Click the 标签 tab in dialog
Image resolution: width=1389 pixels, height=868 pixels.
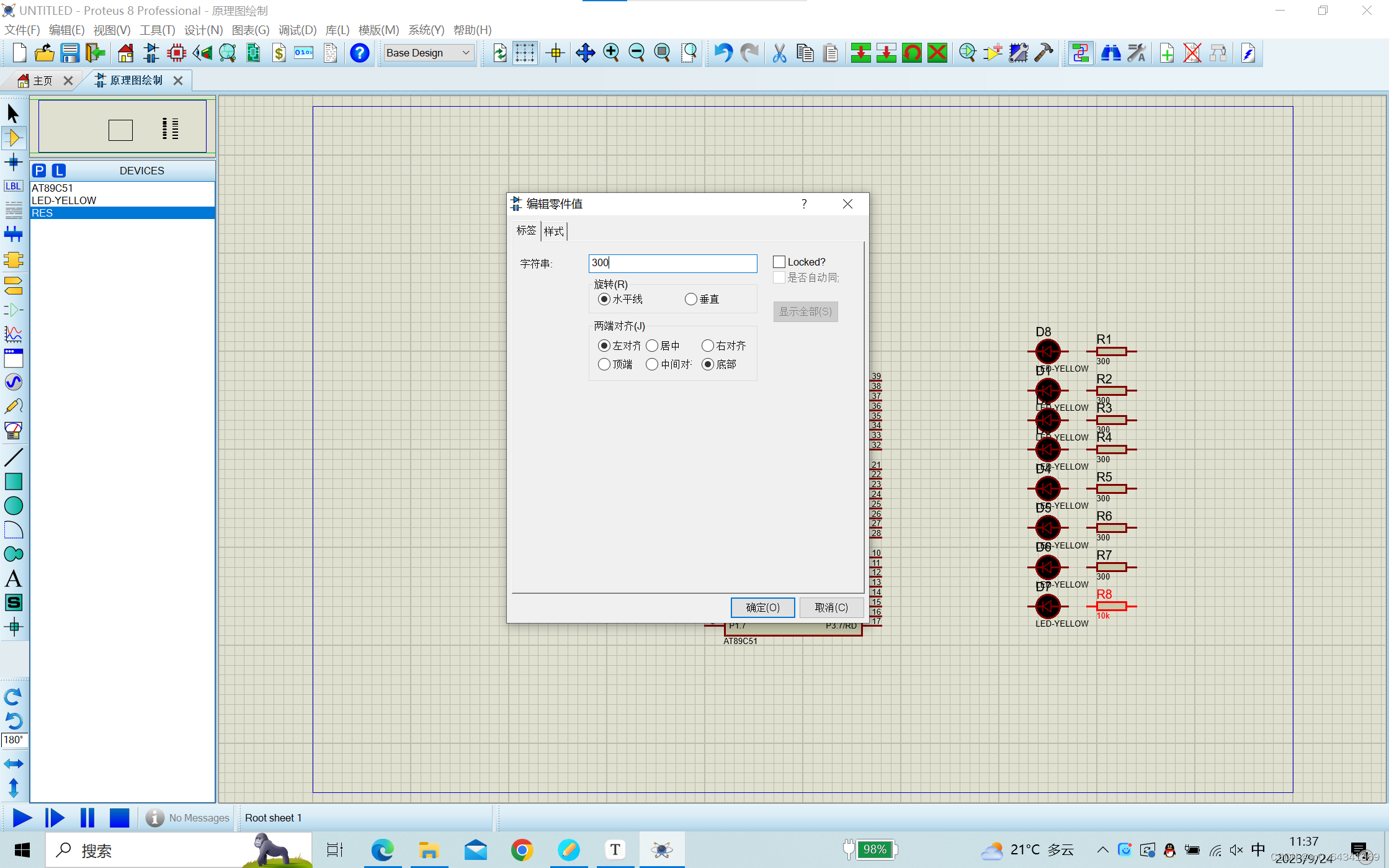527,231
